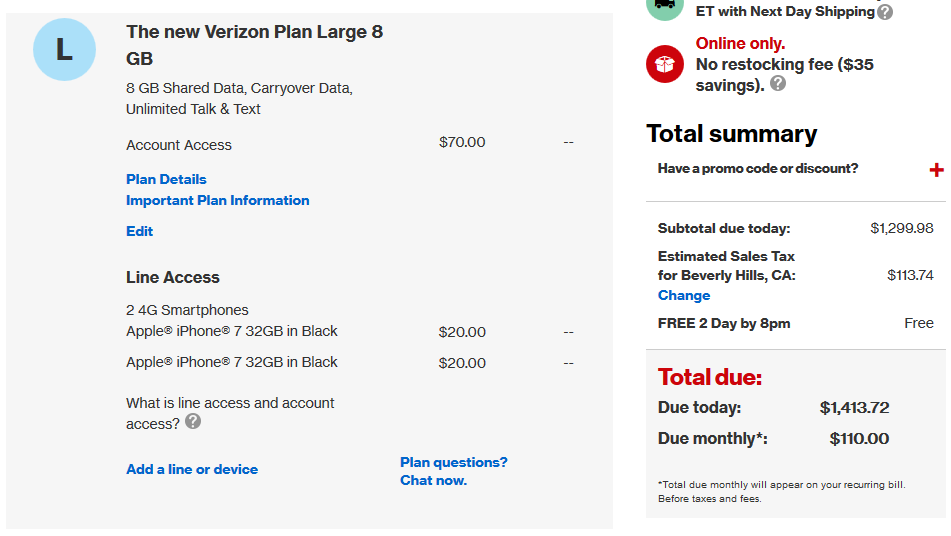The height and width of the screenshot is (536, 951).
Task: Open Plan questions? Chat now link
Action: [x=454, y=471]
